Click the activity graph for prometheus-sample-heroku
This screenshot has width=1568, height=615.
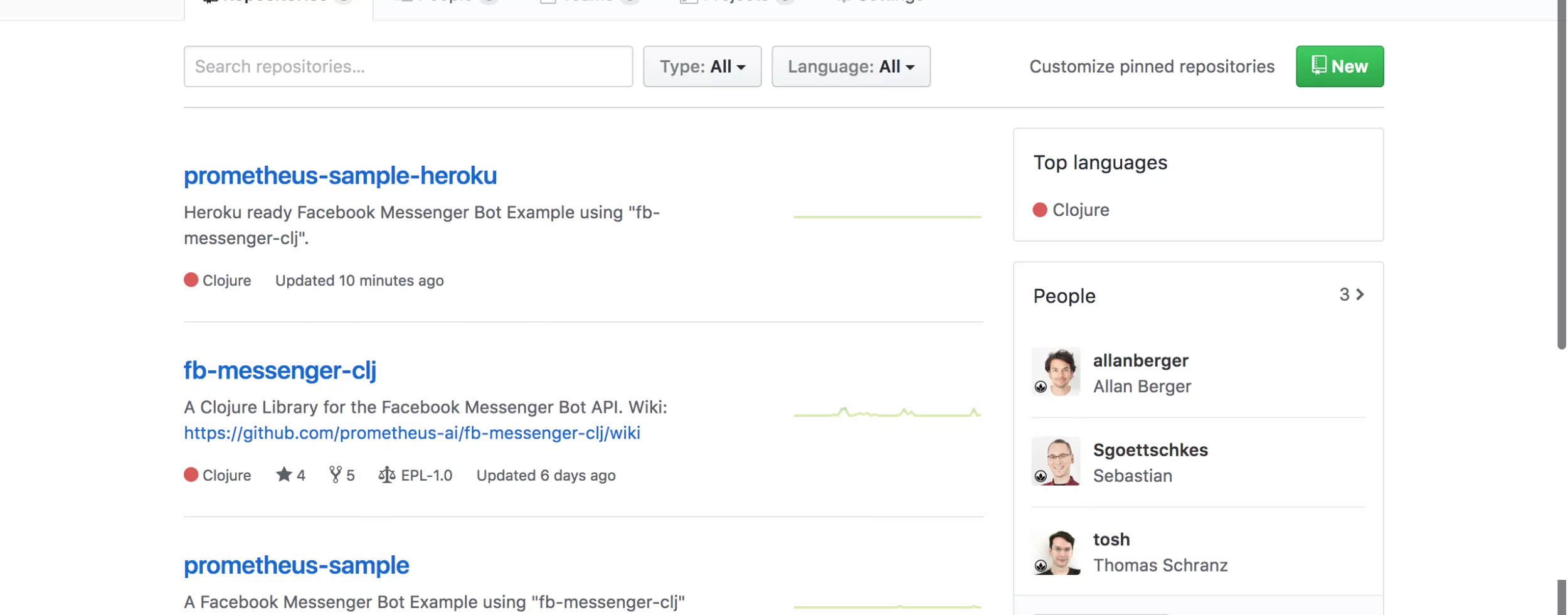tap(887, 217)
